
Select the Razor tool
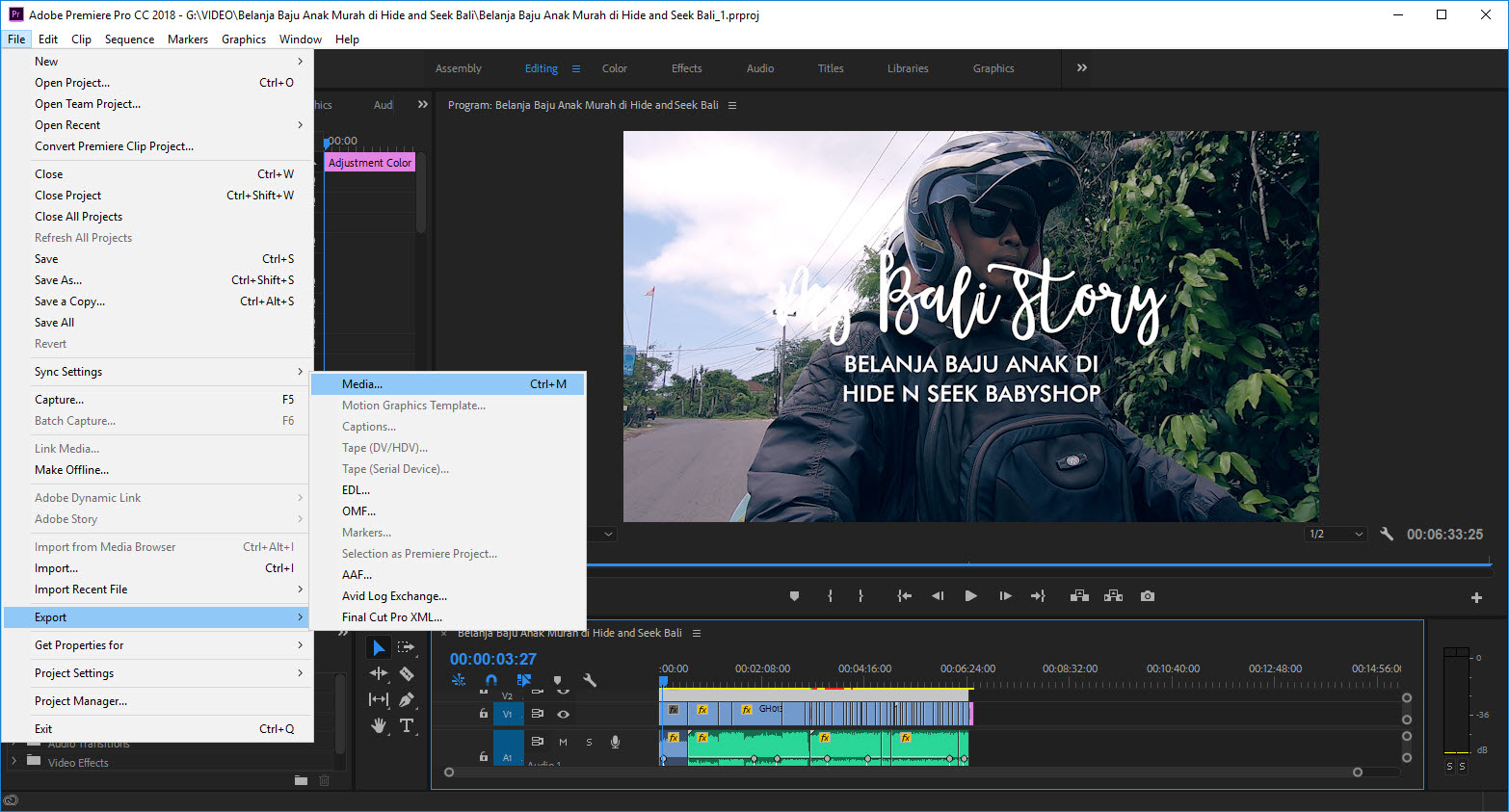point(407,674)
